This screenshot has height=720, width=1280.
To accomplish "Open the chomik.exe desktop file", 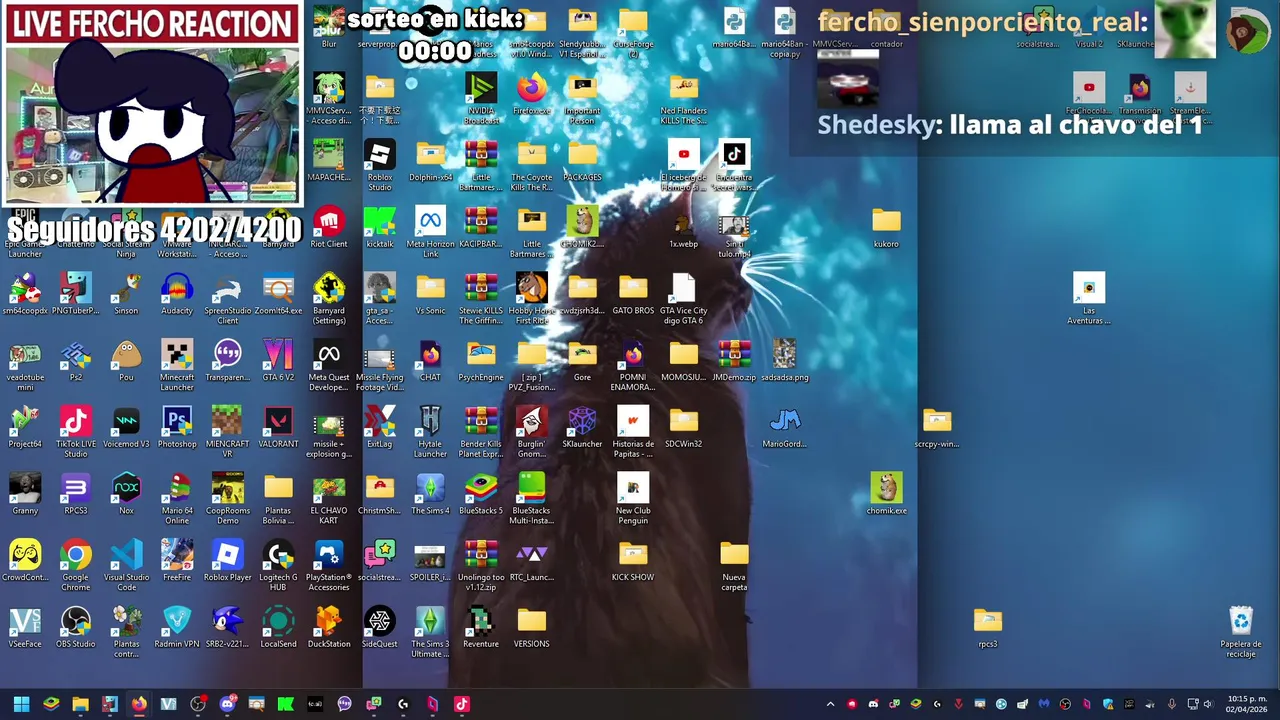I will pos(886,494).
